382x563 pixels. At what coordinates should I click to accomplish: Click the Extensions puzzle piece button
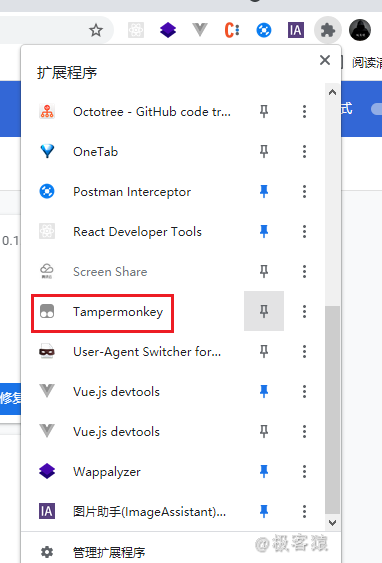click(328, 30)
